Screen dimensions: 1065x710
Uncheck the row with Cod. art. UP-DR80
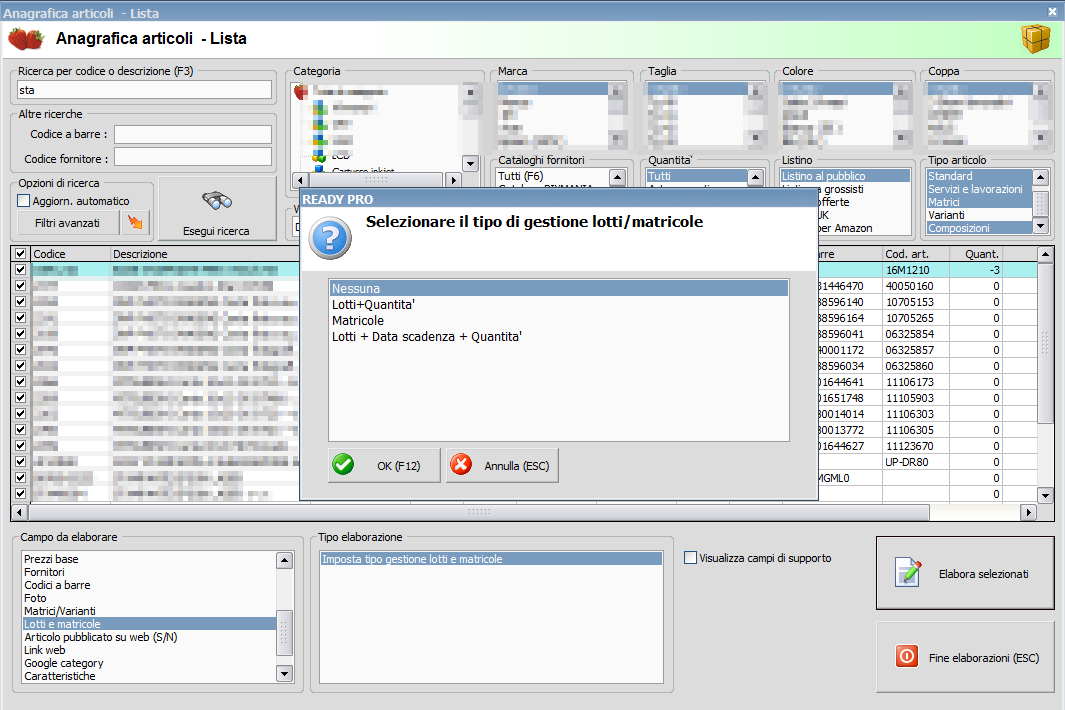tap(20, 462)
